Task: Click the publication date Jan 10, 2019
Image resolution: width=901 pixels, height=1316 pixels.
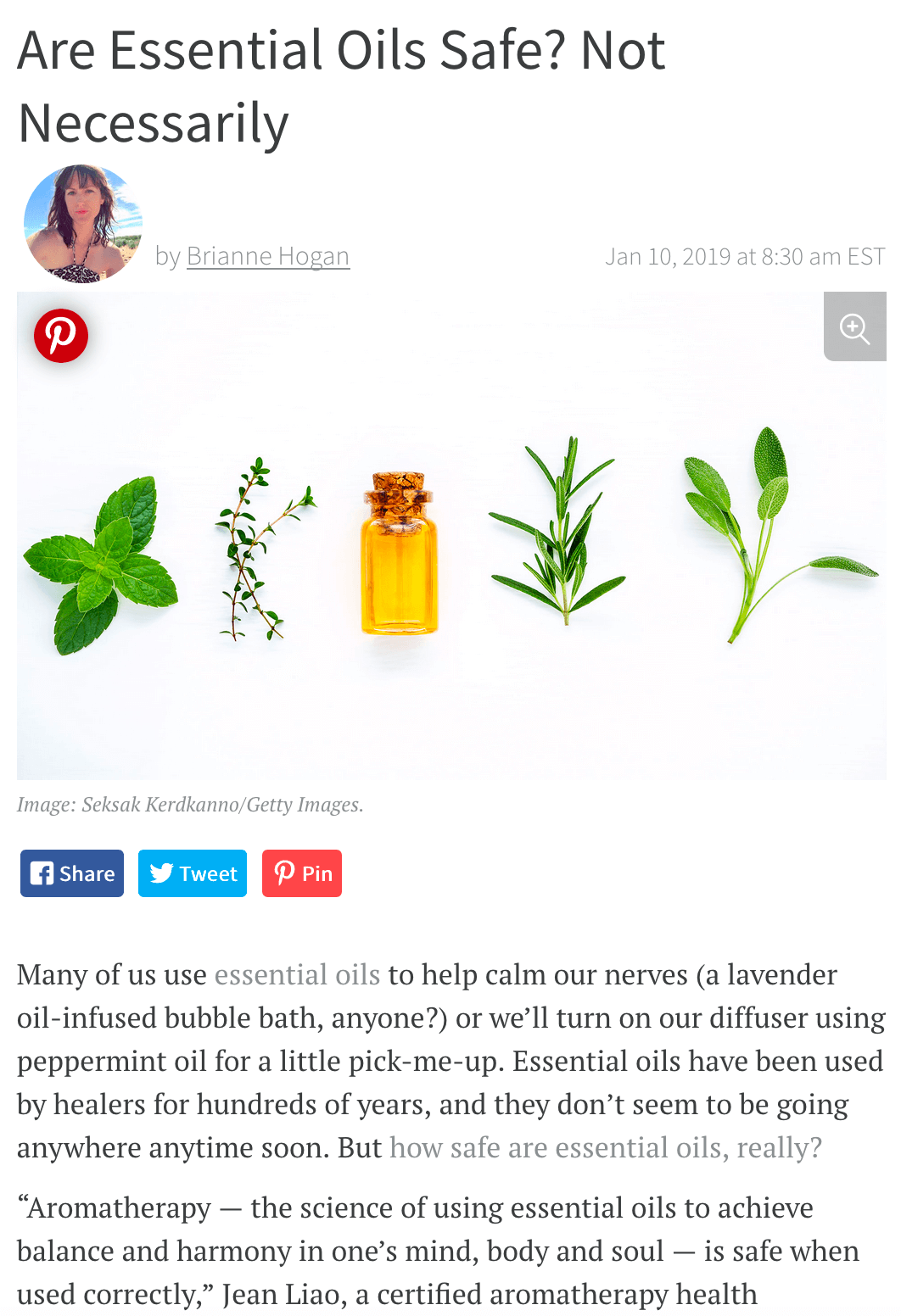Action: pos(669,256)
